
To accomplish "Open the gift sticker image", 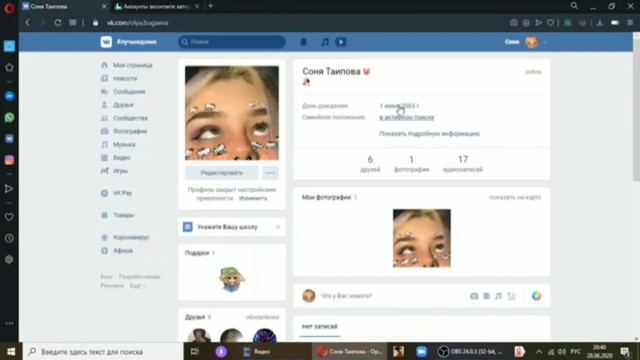I will click(232, 279).
